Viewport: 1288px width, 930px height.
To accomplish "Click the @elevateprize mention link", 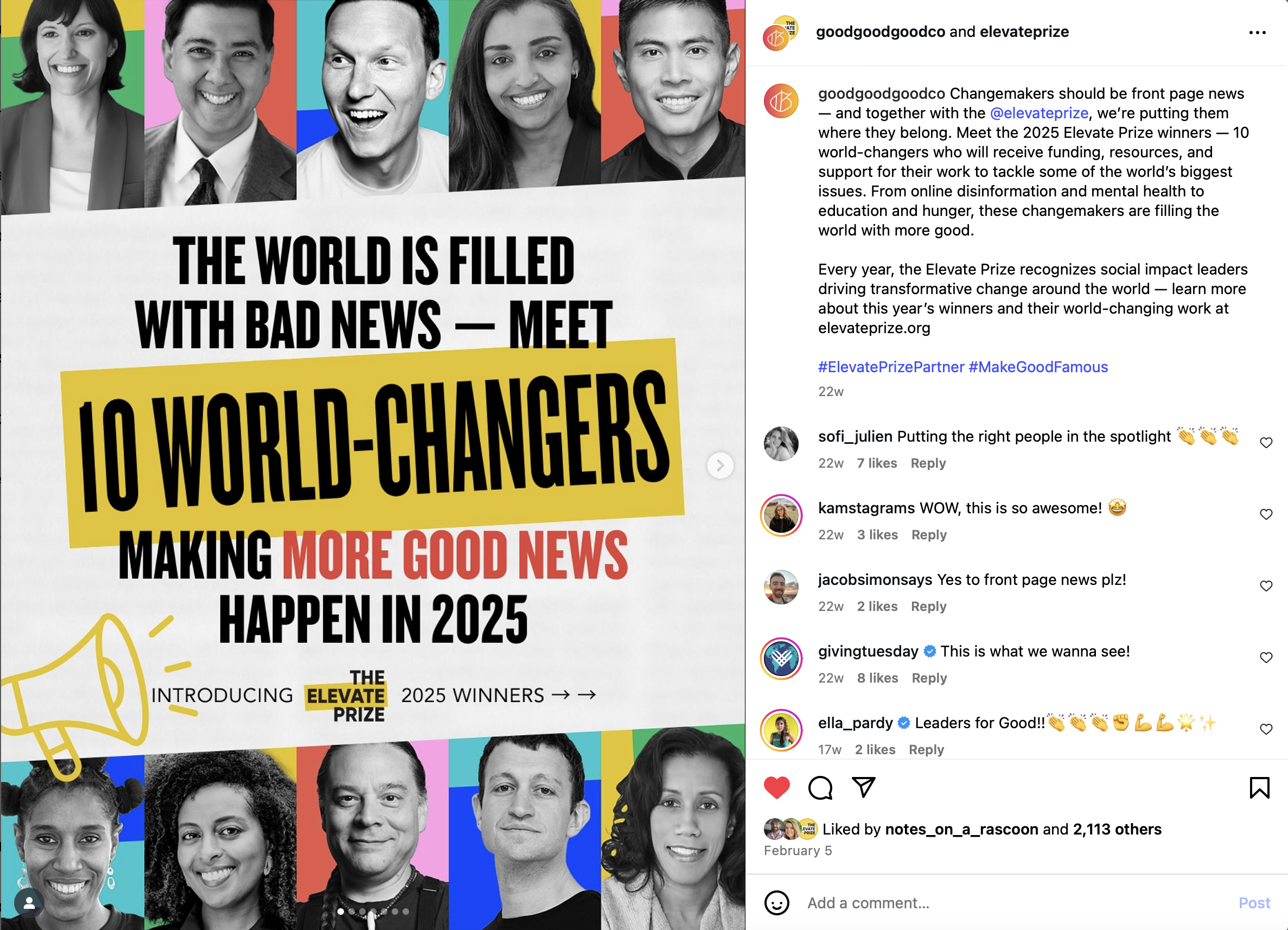I will click(1038, 113).
